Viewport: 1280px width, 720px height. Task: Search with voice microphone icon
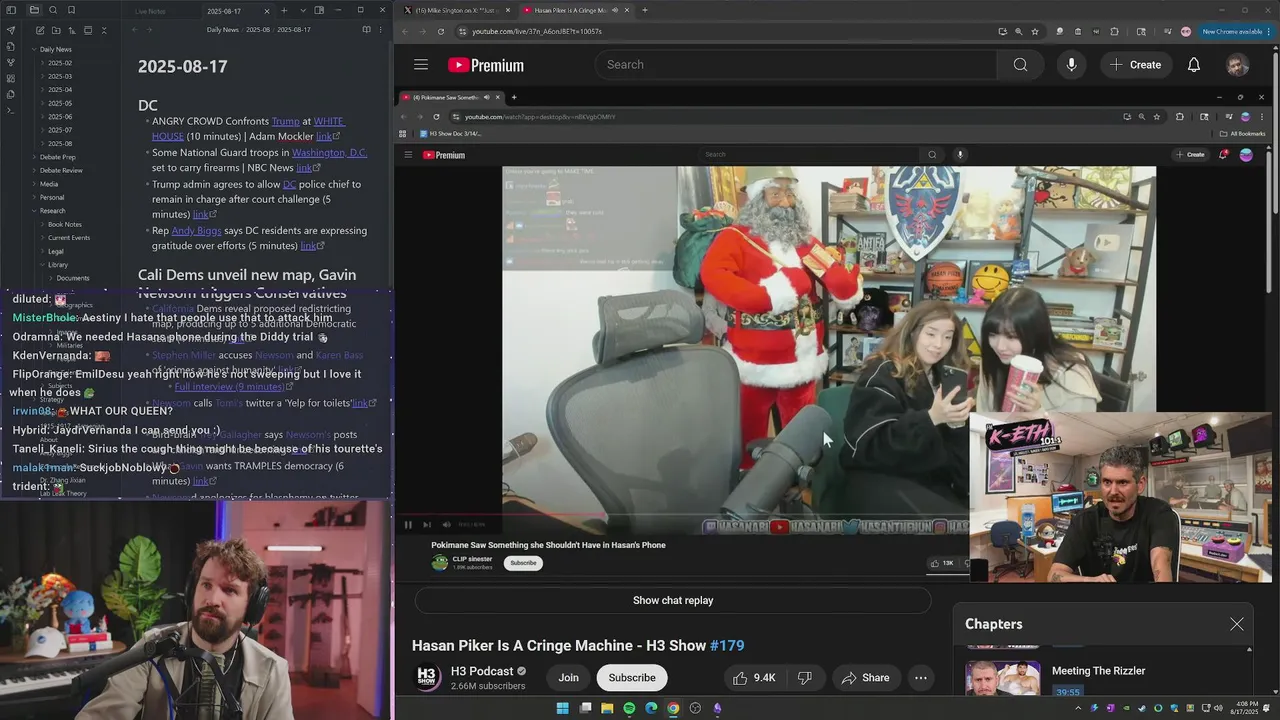1071,65
